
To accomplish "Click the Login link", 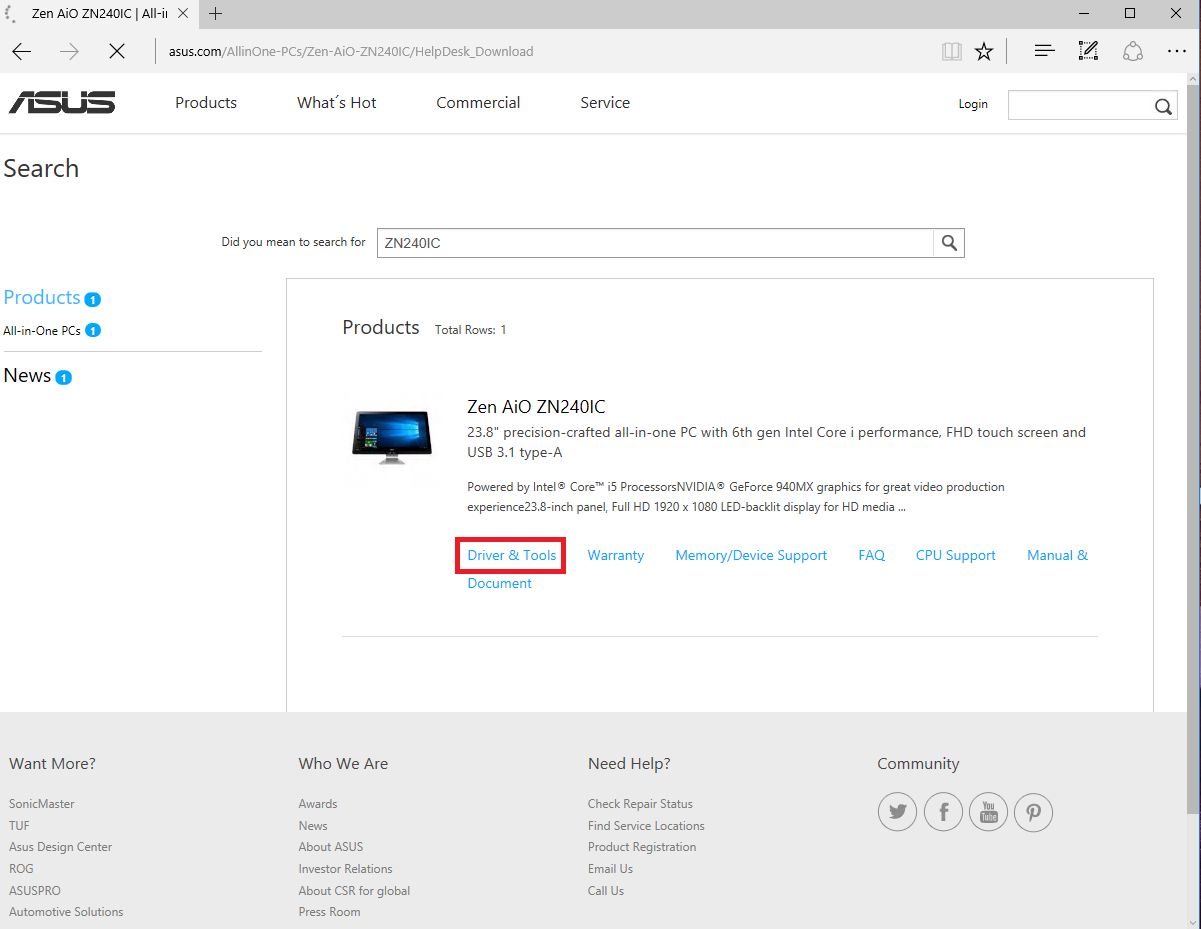I will coord(973,103).
